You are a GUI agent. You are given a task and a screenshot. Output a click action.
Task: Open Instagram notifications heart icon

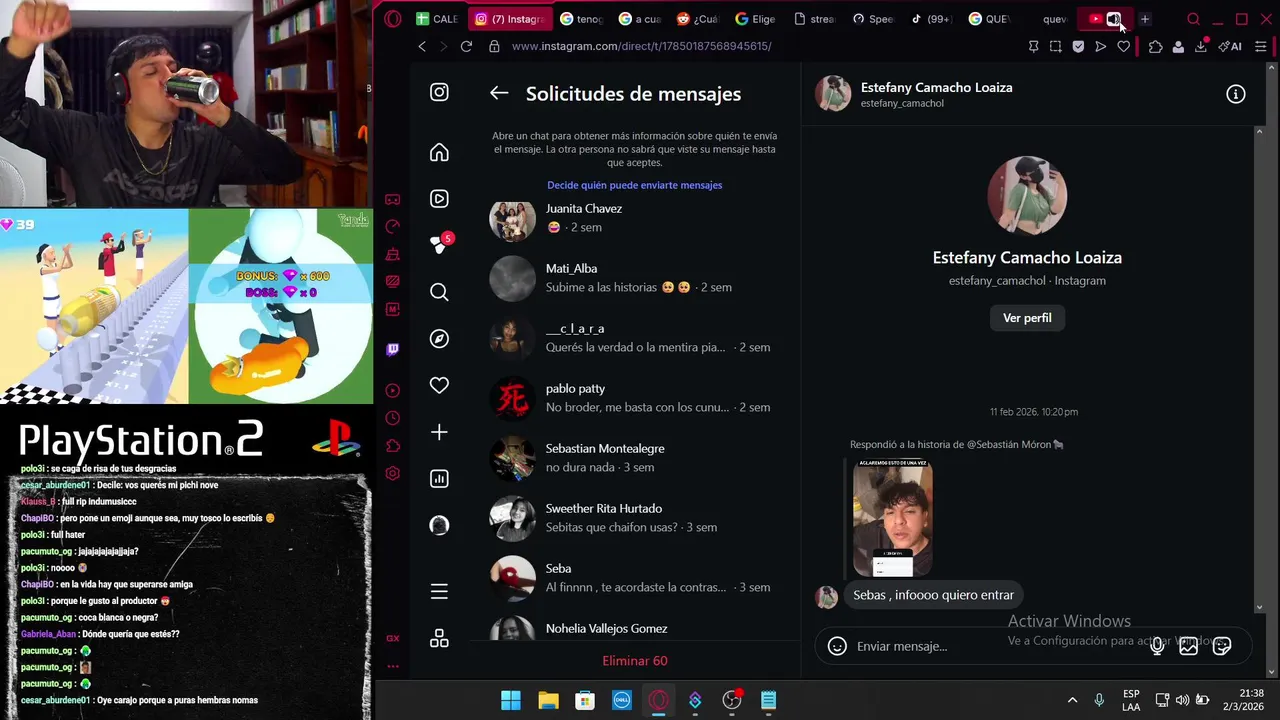439,385
